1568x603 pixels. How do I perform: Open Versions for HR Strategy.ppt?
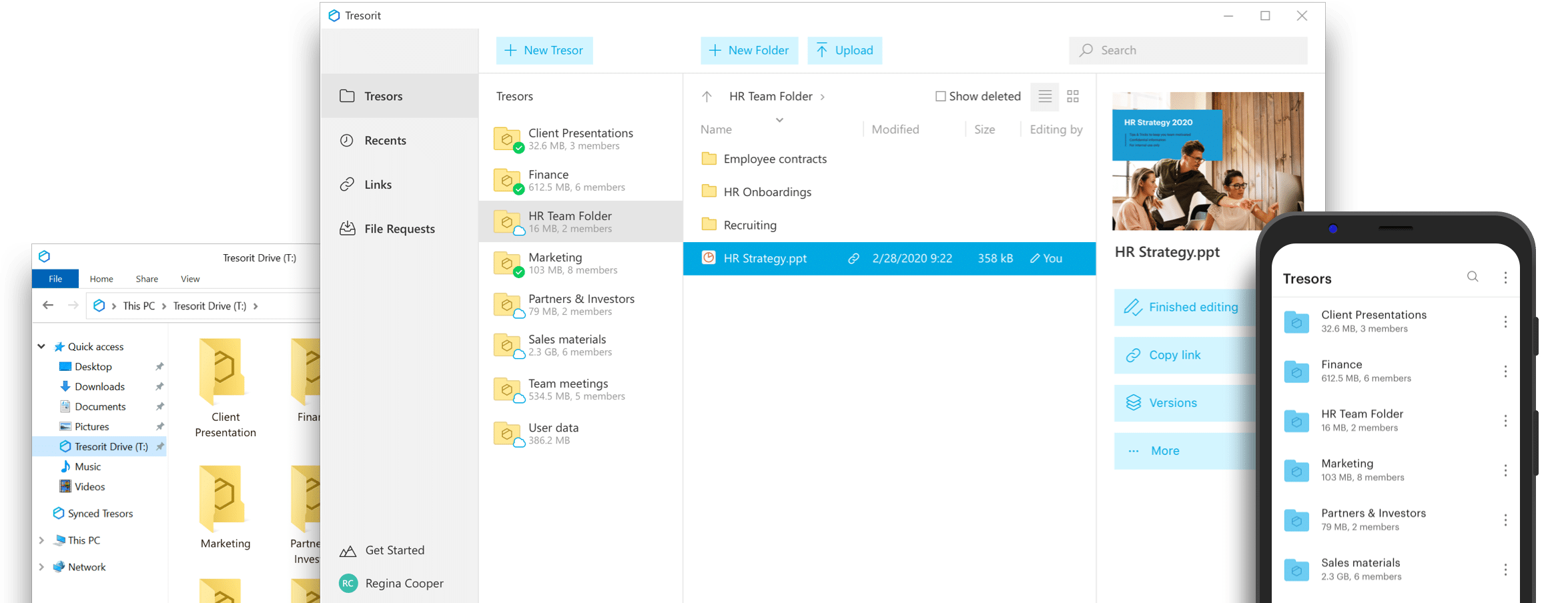(1185, 403)
